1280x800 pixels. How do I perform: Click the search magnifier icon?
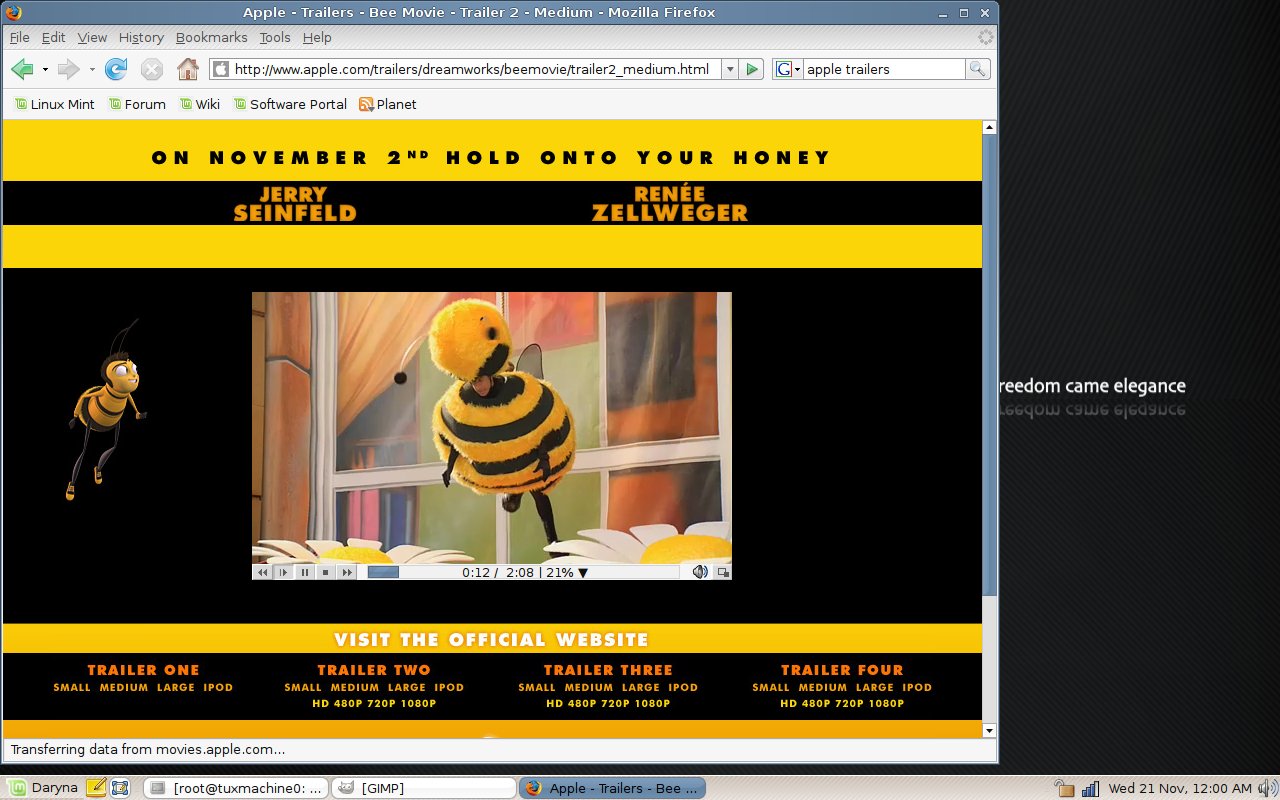tap(977, 69)
